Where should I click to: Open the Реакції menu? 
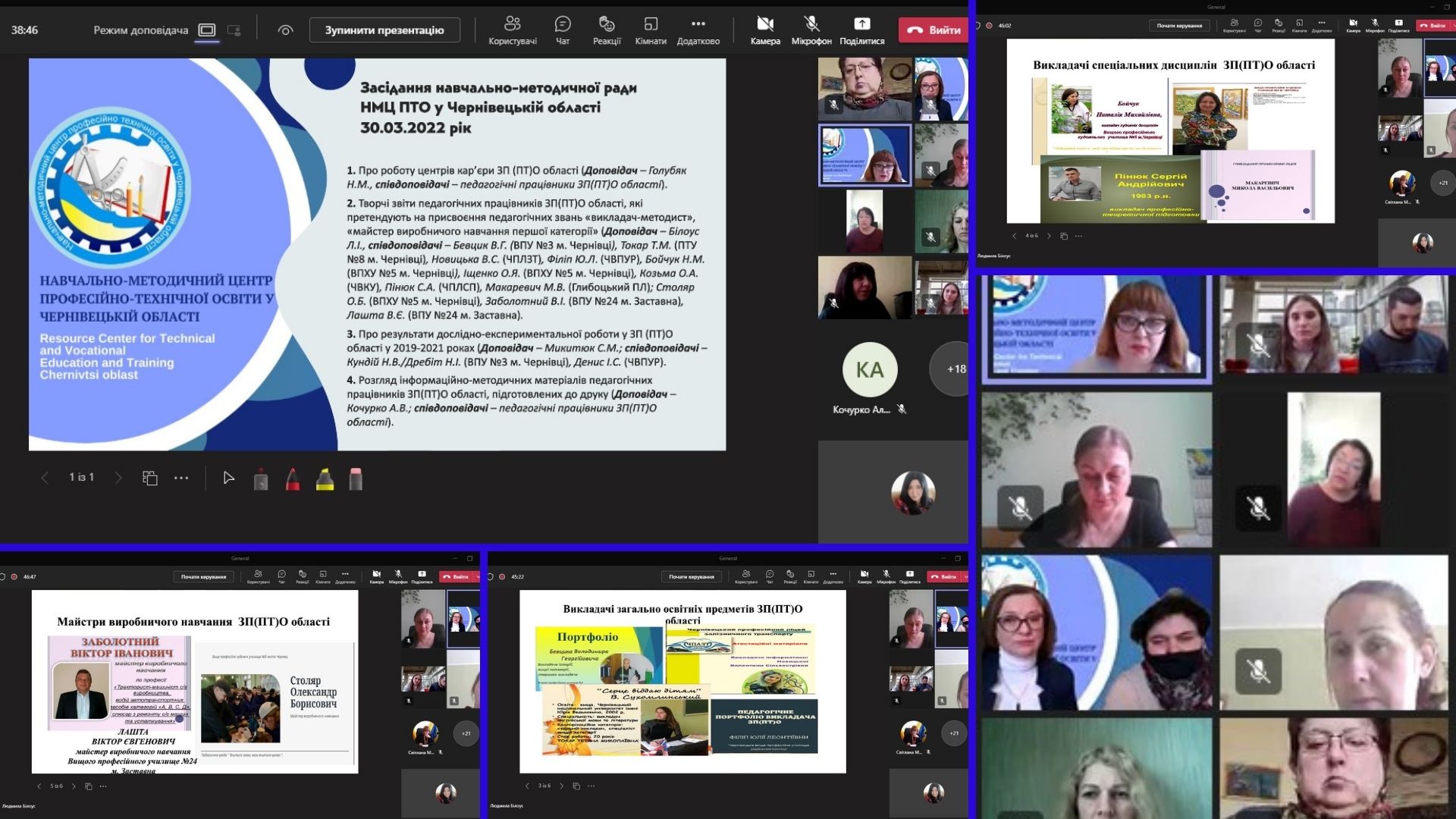point(607,30)
